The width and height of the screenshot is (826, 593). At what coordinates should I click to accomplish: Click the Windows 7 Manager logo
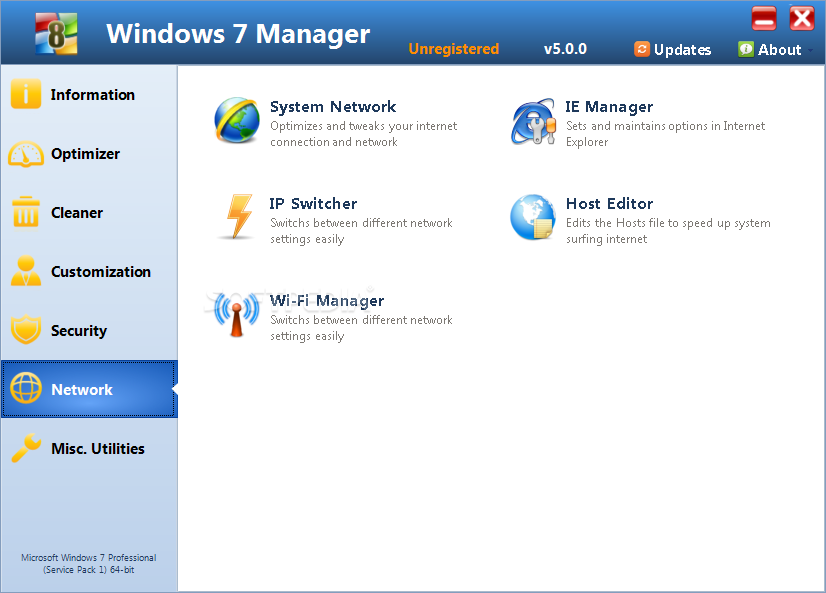point(56,34)
